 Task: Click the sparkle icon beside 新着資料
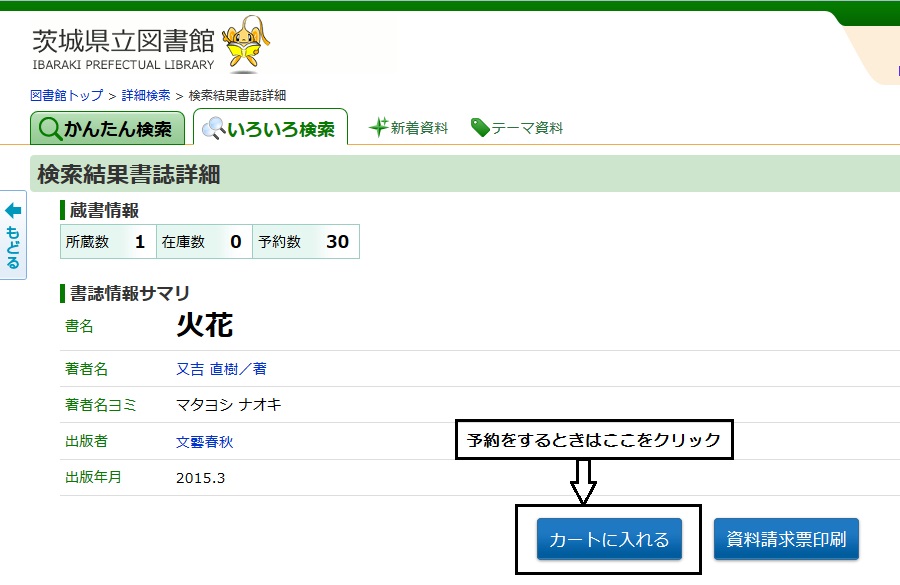[x=378, y=127]
